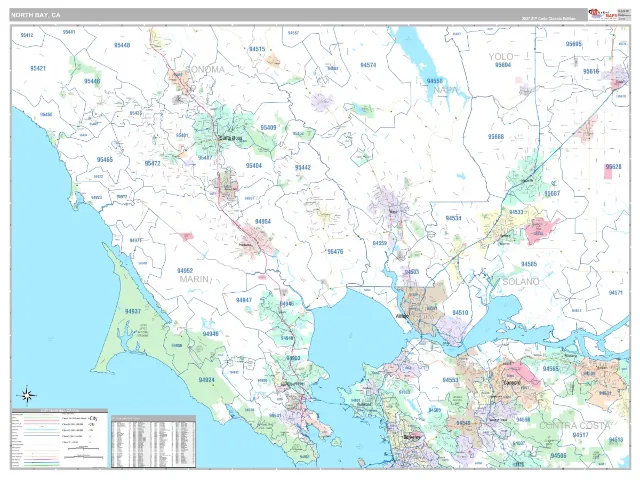This screenshot has width=640, height=480.
Task: Click ZIP code 94574
Action: pyautogui.click(x=368, y=65)
